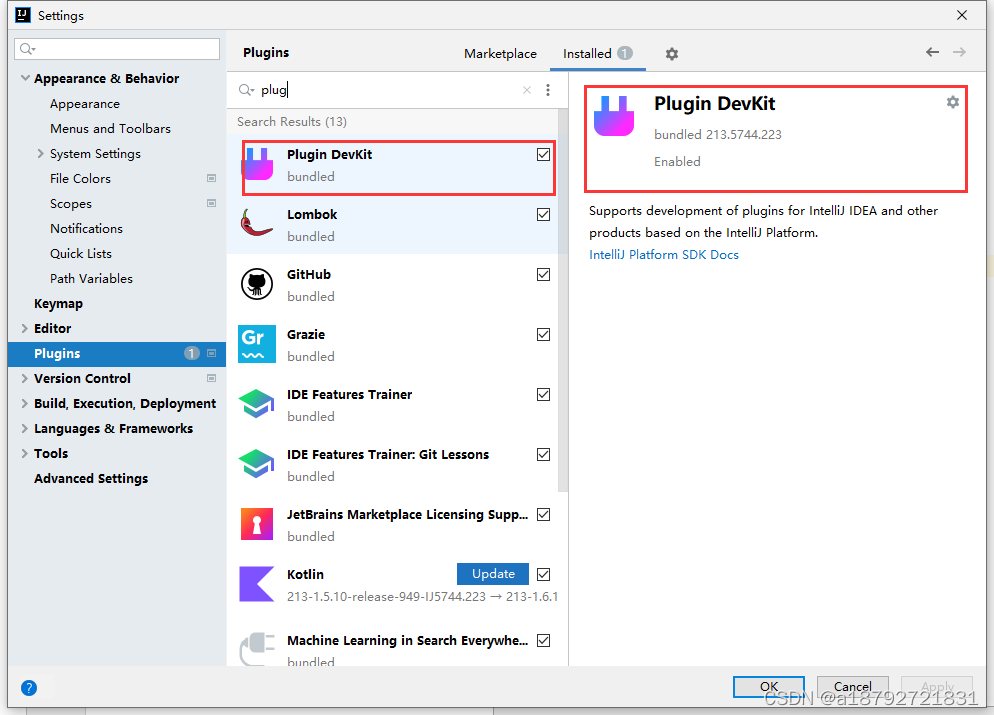994x715 pixels.
Task: Select Keymap in the settings tree
Action: point(58,304)
